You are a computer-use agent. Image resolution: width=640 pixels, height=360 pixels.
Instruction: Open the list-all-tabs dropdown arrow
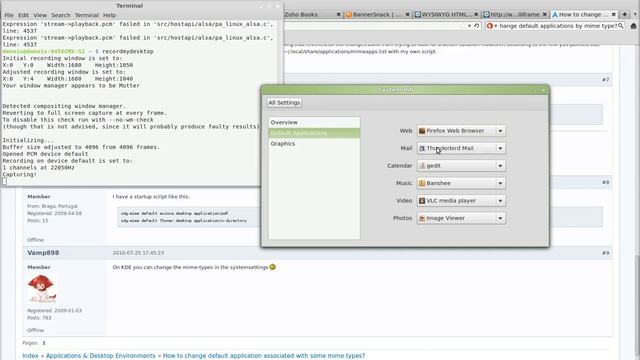(635, 14)
